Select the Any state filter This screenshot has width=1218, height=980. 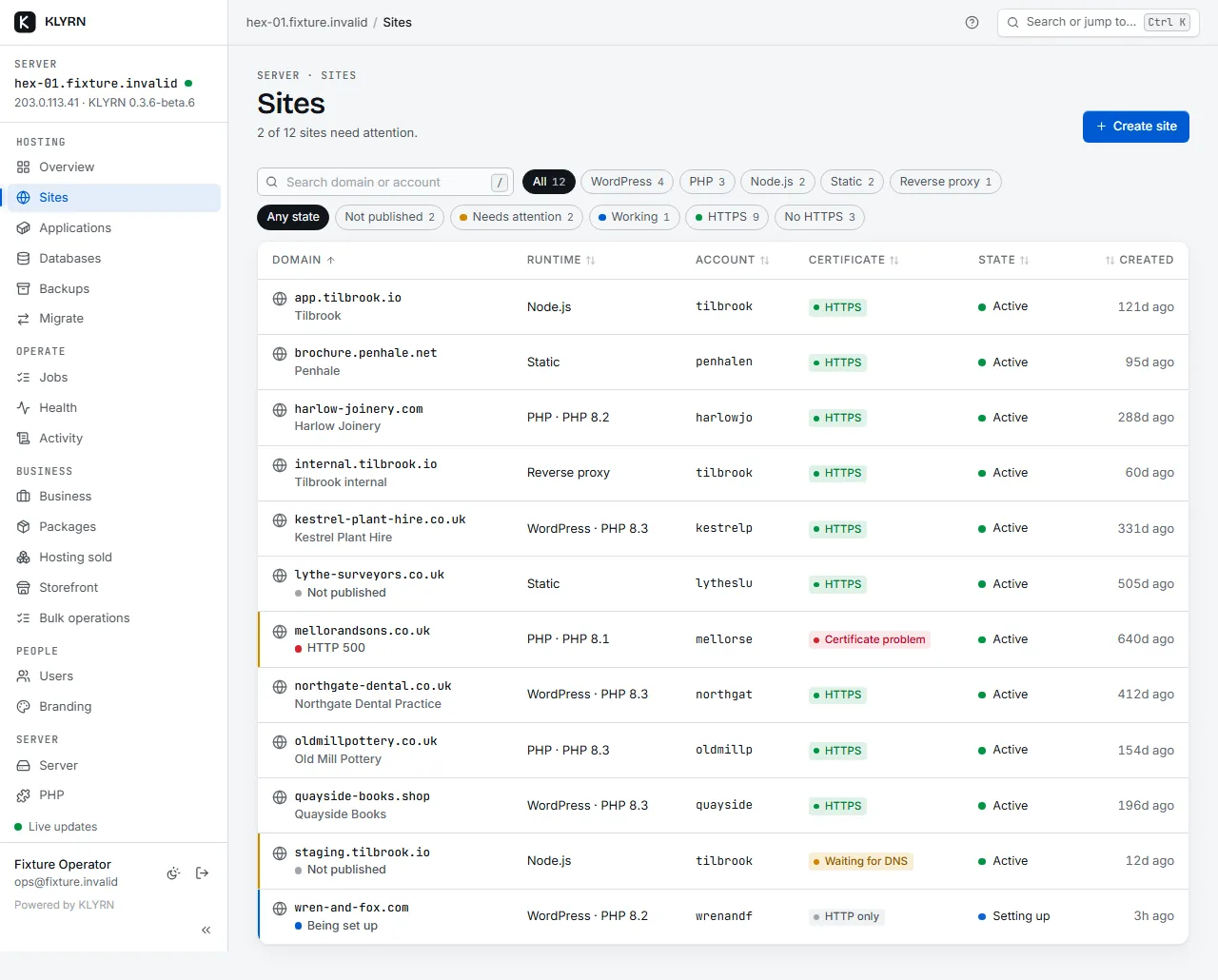293,217
